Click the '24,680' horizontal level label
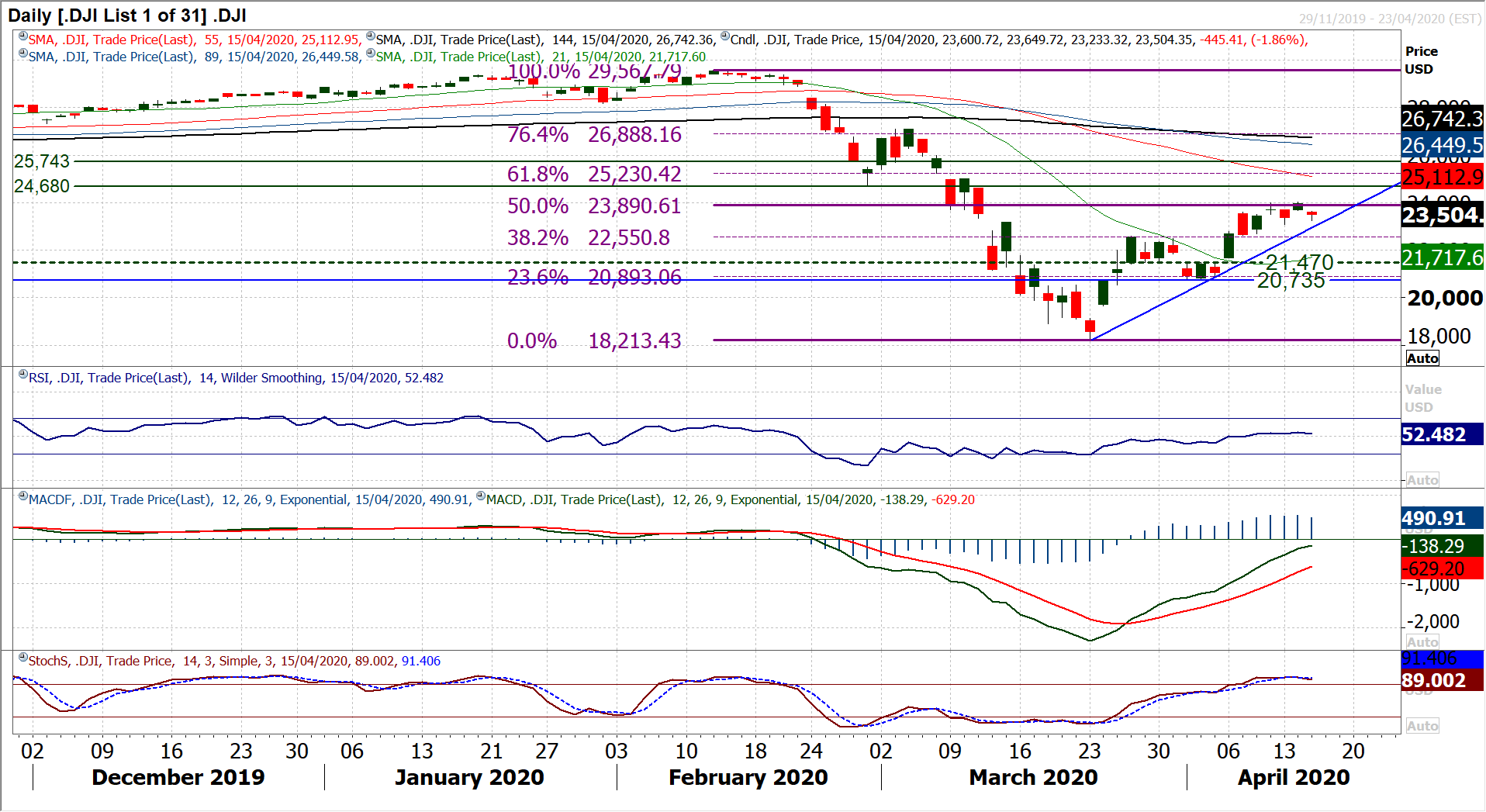The height and width of the screenshot is (812, 1486). 42,186
